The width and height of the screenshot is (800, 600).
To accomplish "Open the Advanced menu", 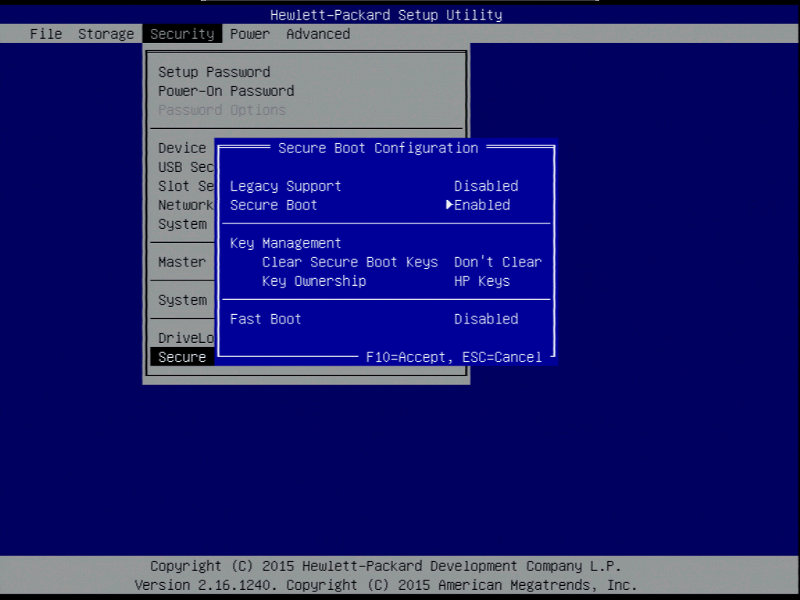I will tap(317, 34).
